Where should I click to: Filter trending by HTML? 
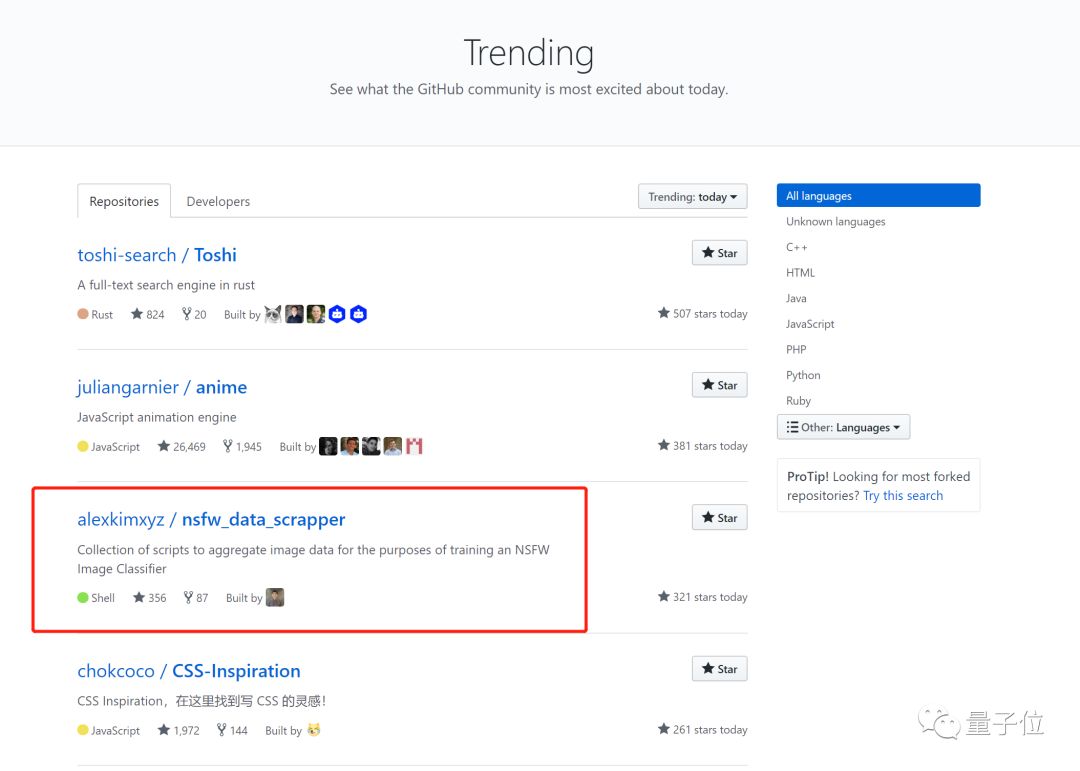pos(800,272)
